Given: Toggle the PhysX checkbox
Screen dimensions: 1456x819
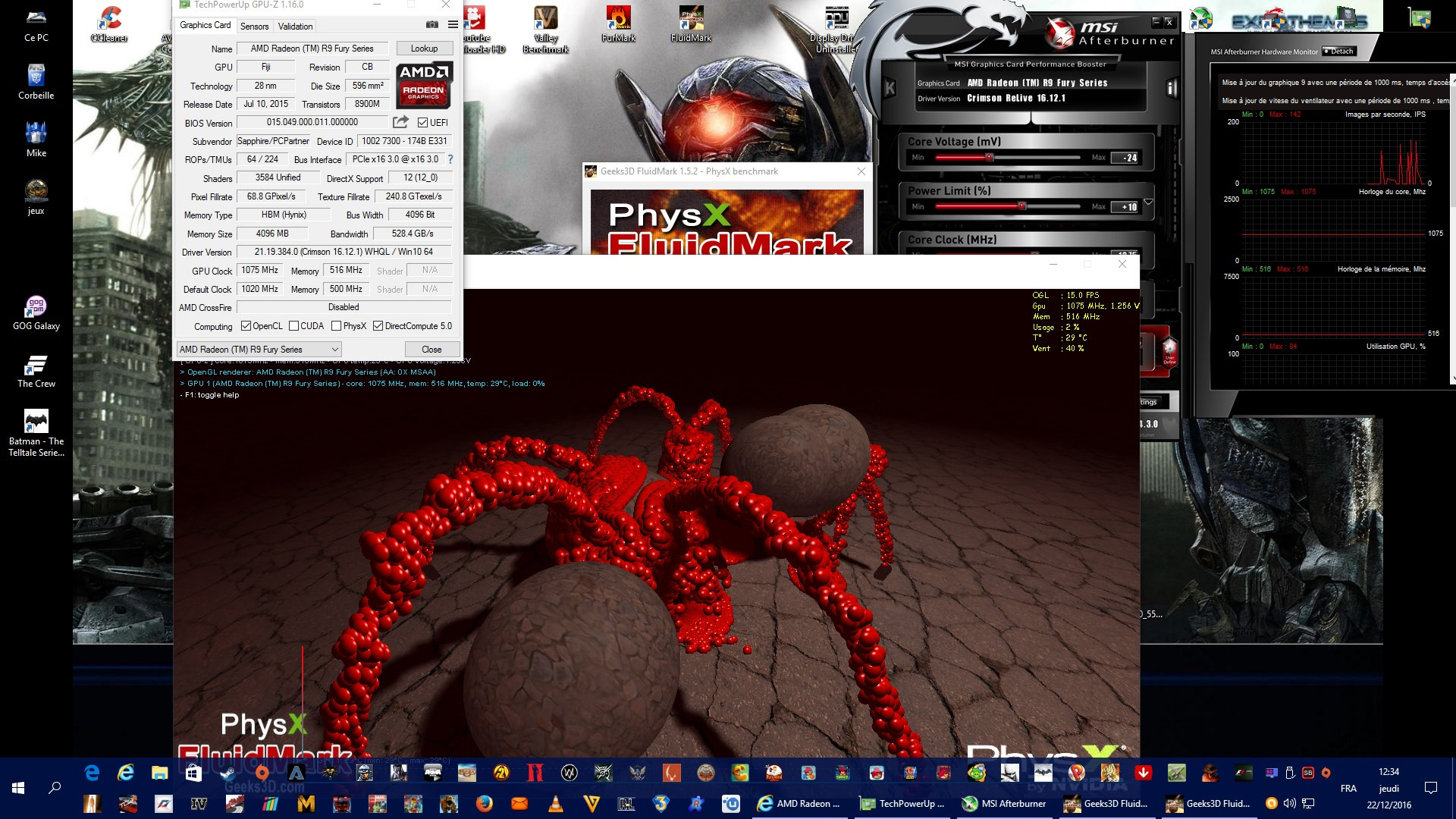Looking at the screenshot, I should click(x=336, y=326).
